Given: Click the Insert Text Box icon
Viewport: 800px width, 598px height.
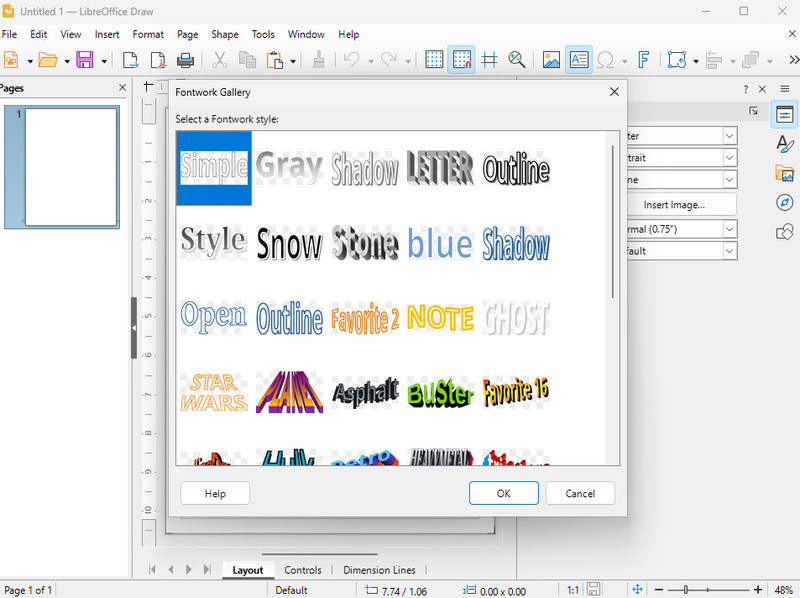Looking at the screenshot, I should click(x=579, y=60).
